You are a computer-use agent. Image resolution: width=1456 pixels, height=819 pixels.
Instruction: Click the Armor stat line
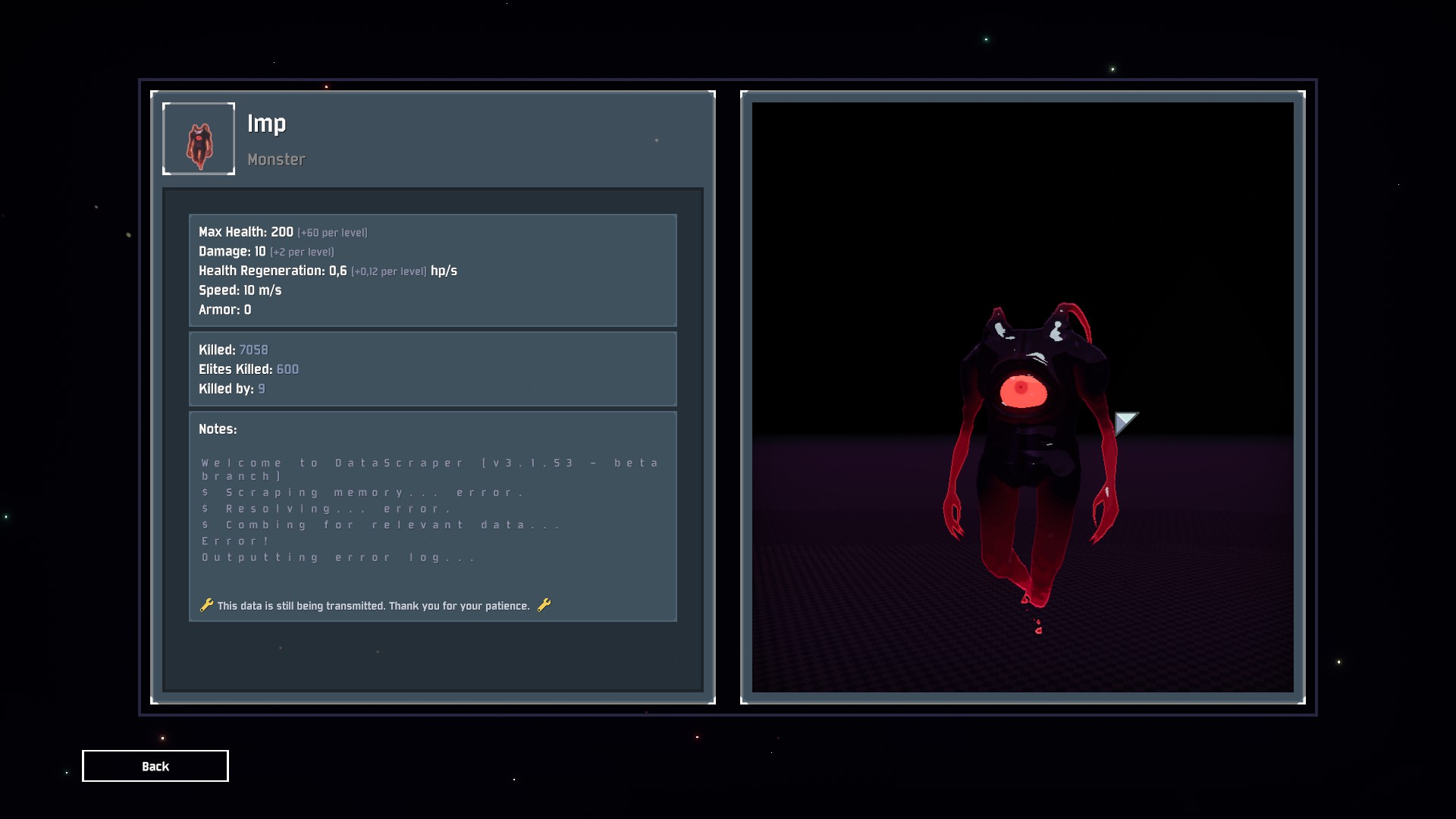pos(225,309)
